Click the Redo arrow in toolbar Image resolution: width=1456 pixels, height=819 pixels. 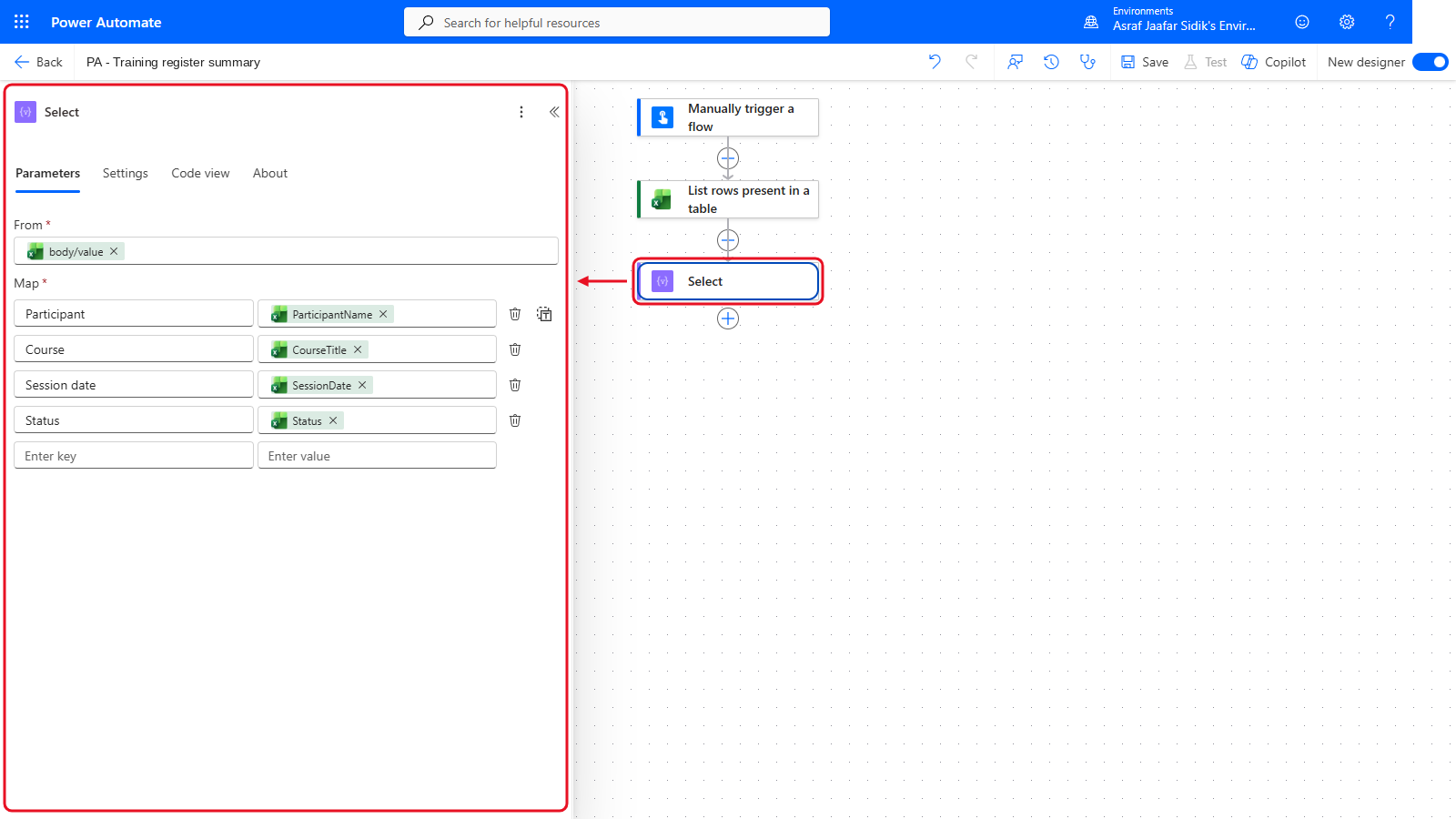[972, 62]
